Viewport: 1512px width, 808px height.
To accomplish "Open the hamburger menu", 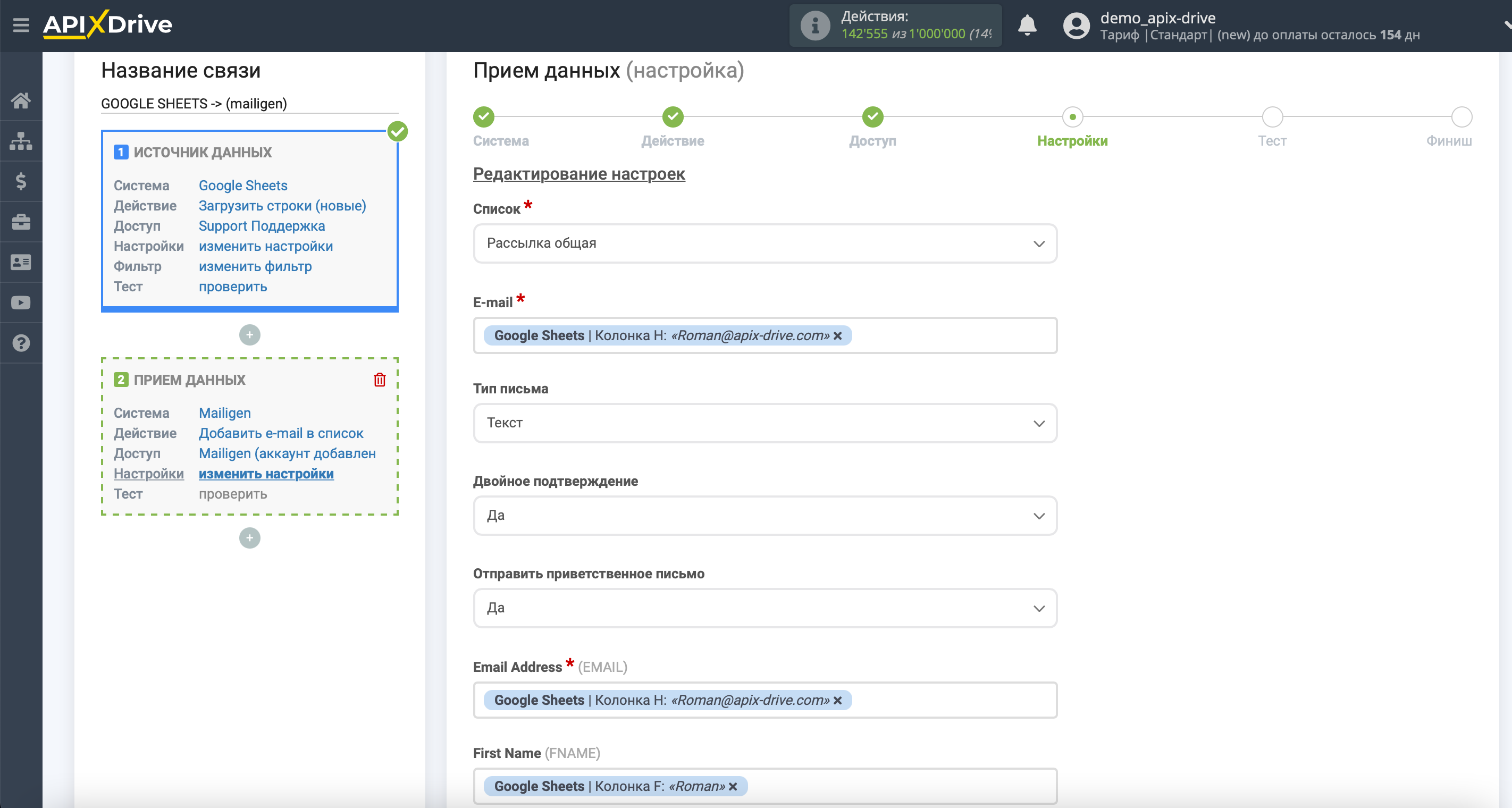I will pos(21,24).
